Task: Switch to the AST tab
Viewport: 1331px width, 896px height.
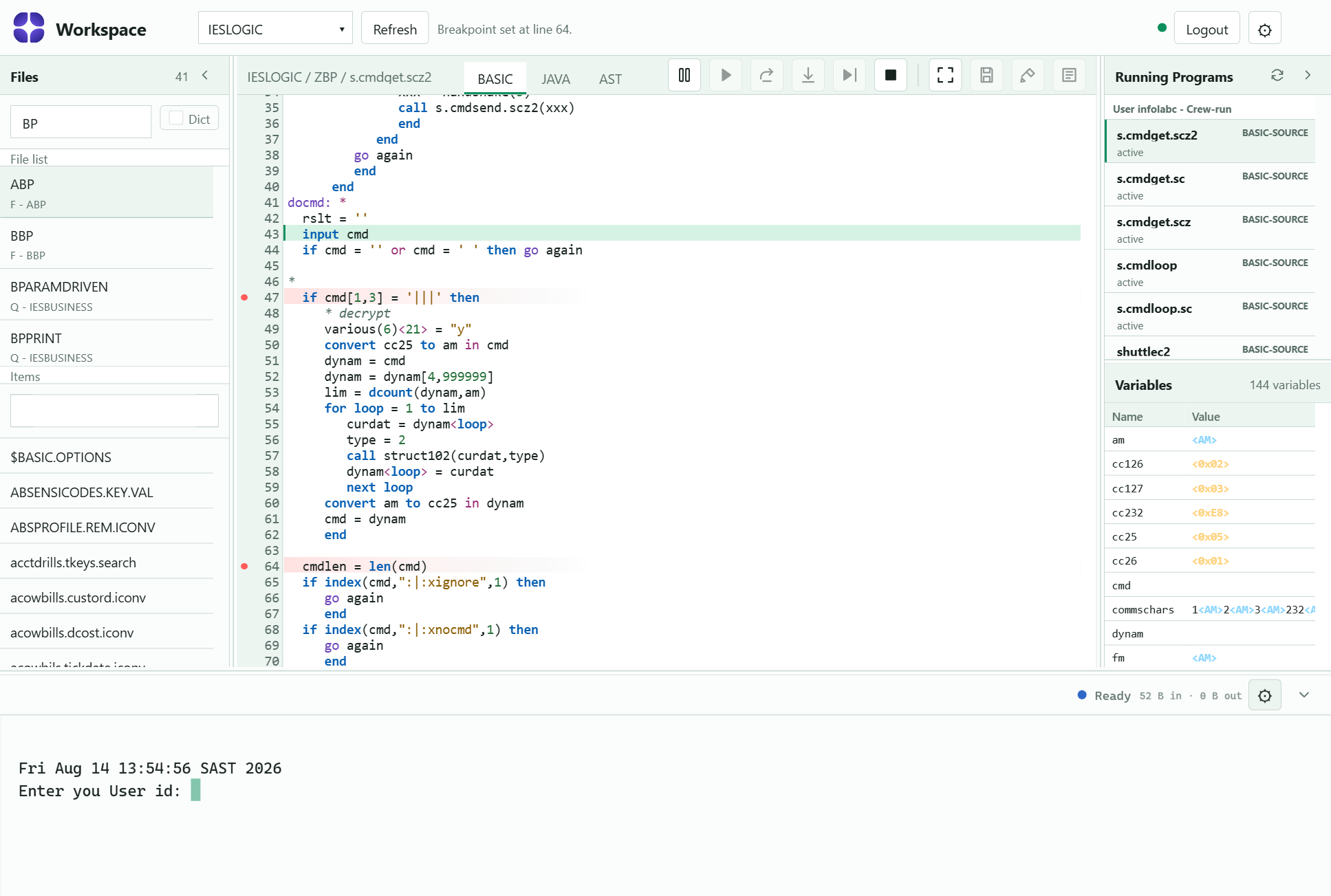Action: (x=610, y=78)
